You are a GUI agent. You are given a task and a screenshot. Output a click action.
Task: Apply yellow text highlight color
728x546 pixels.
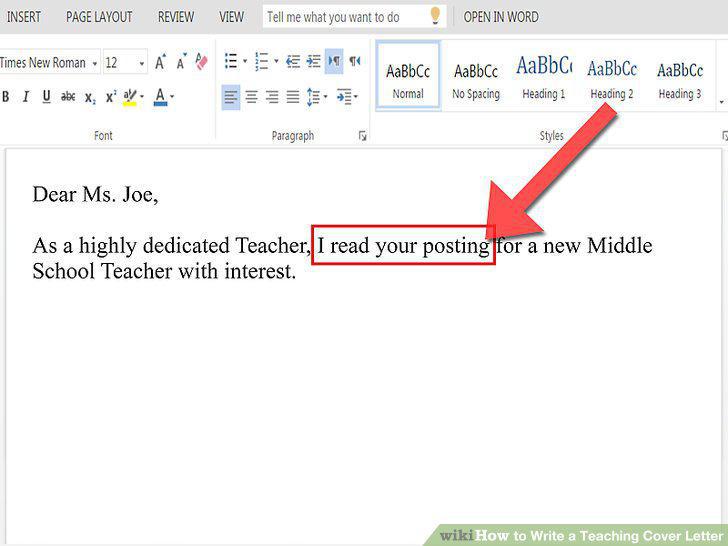130,97
